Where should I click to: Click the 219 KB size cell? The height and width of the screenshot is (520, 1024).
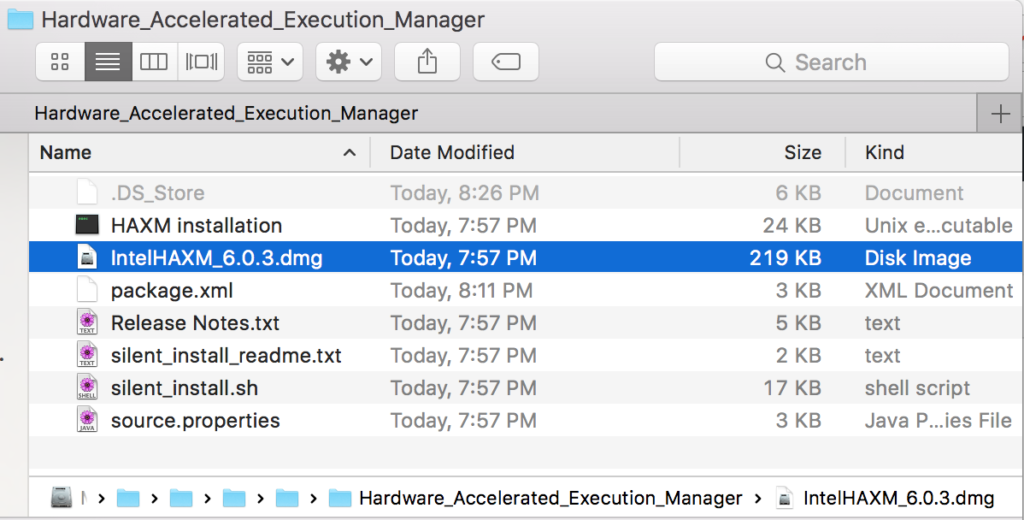785,258
